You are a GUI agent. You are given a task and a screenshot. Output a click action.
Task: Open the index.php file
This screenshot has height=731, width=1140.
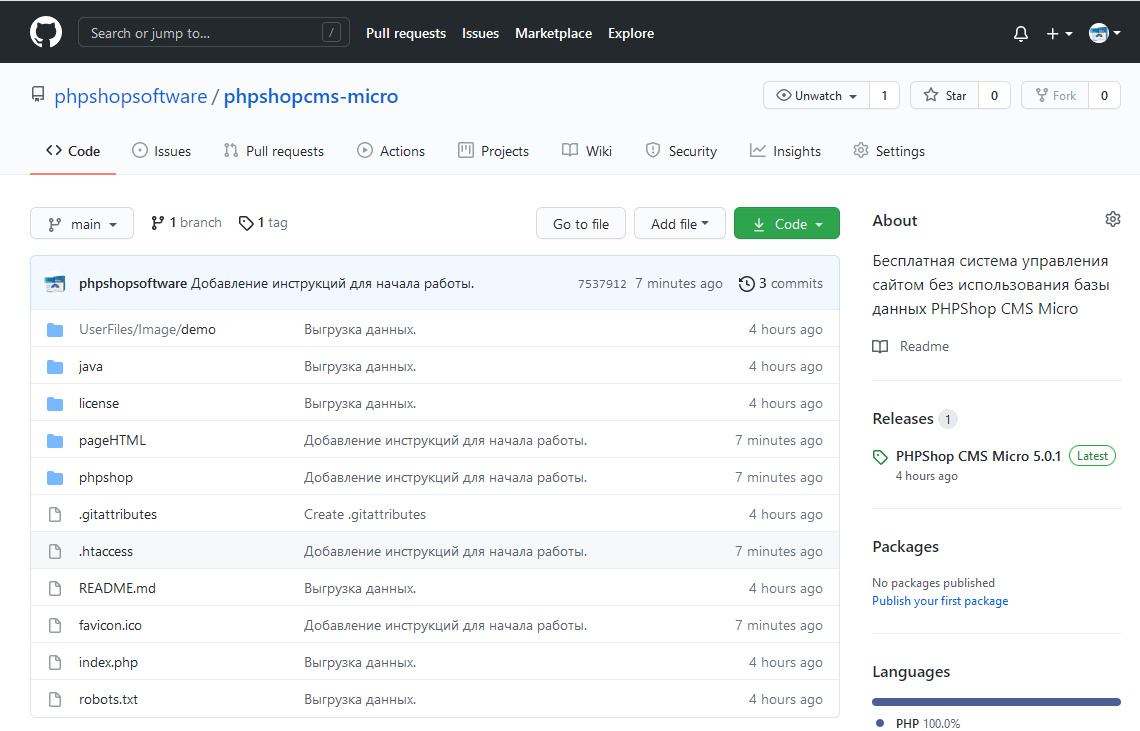click(x=108, y=663)
